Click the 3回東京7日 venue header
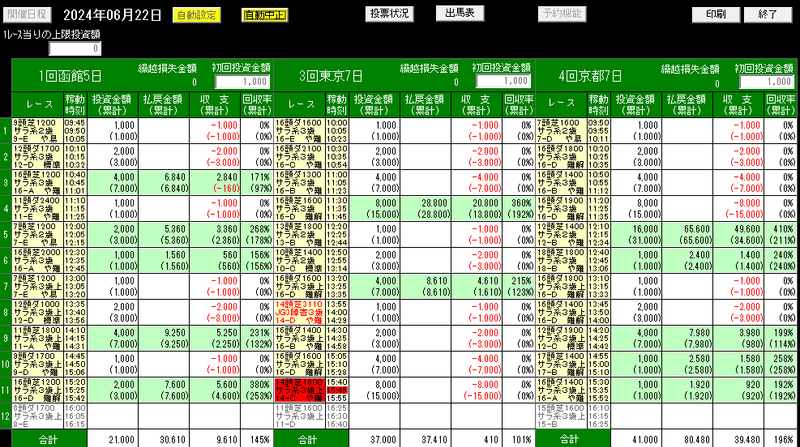 (x=331, y=76)
